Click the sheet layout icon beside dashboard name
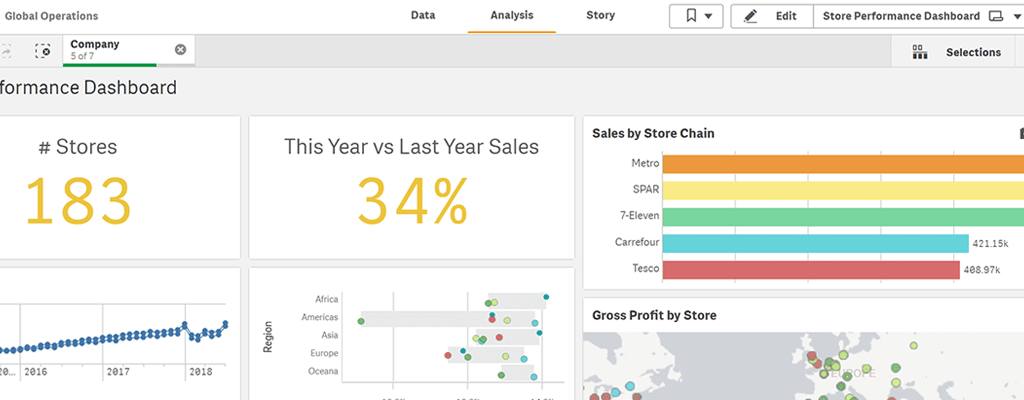This screenshot has width=1024, height=400. pyautogui.click(x=996, y=16)
